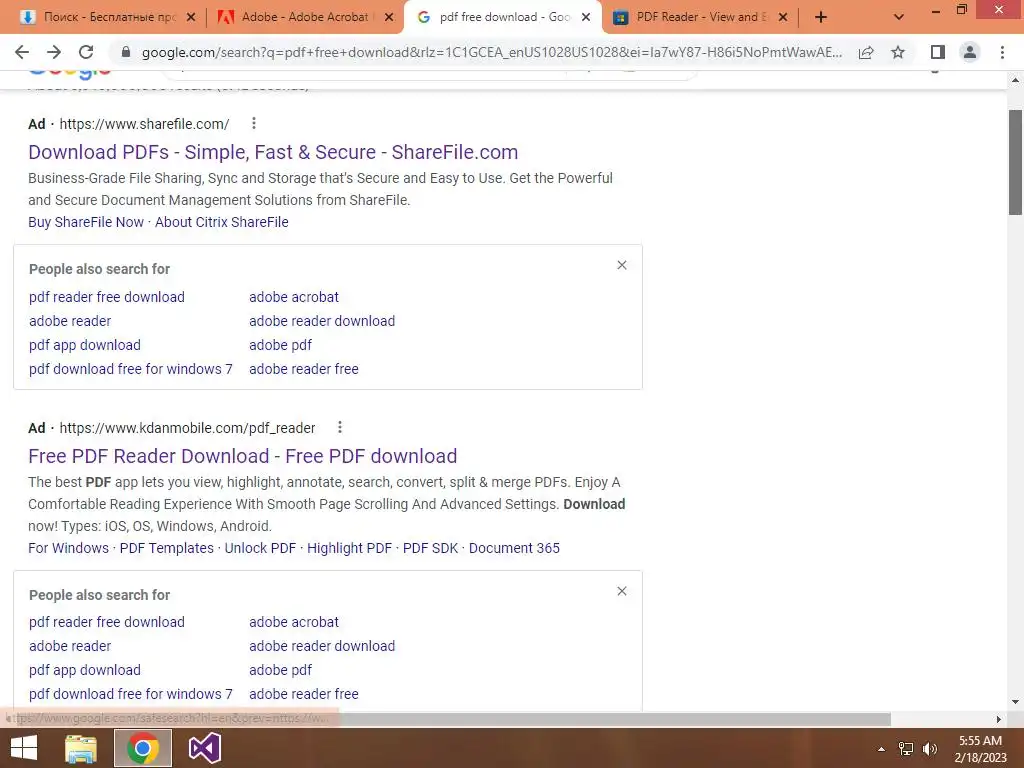This screenshot has width=1024, height=768.
Task: Open For Windows sitelink
Action: click(69, 548)
